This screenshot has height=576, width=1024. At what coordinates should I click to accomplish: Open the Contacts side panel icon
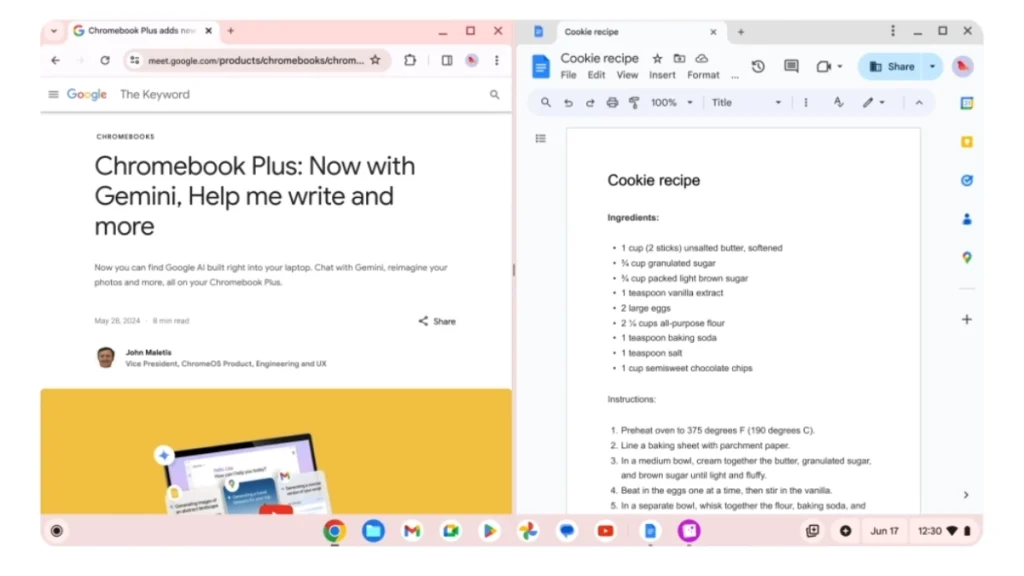pyautogui.click(x=967, y=219)
